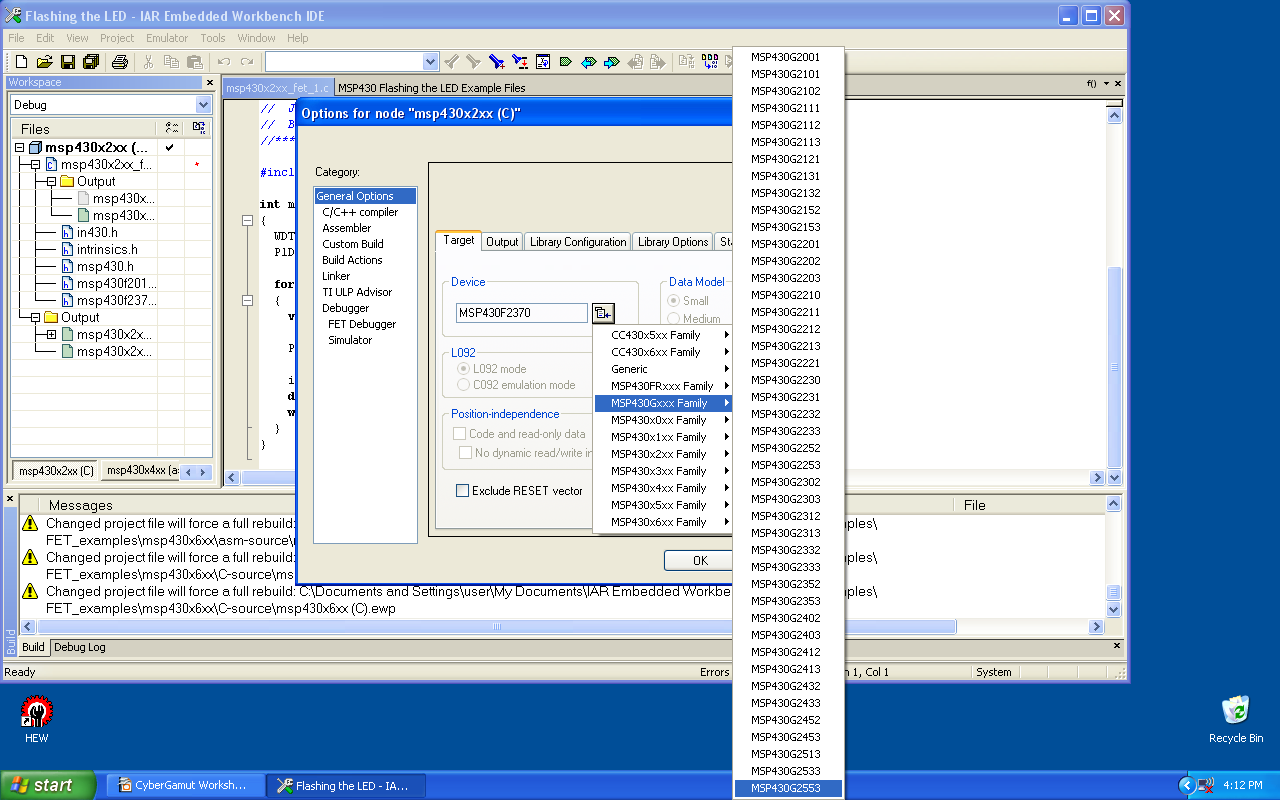Screen dimensions: 1280x800
Task: Switch to the Output tab in options
Action: pyautogui.click(x=502, y=242)
